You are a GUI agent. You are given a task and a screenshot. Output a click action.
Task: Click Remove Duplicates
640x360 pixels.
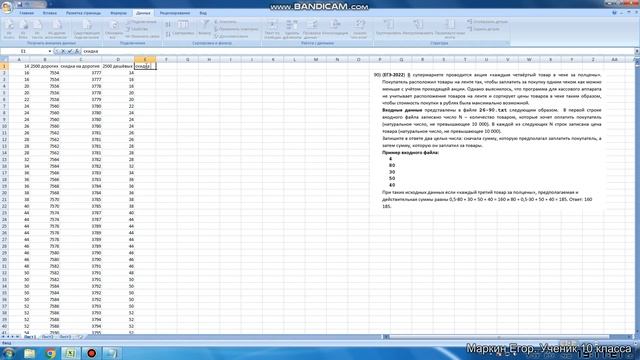tap(292, 29)
